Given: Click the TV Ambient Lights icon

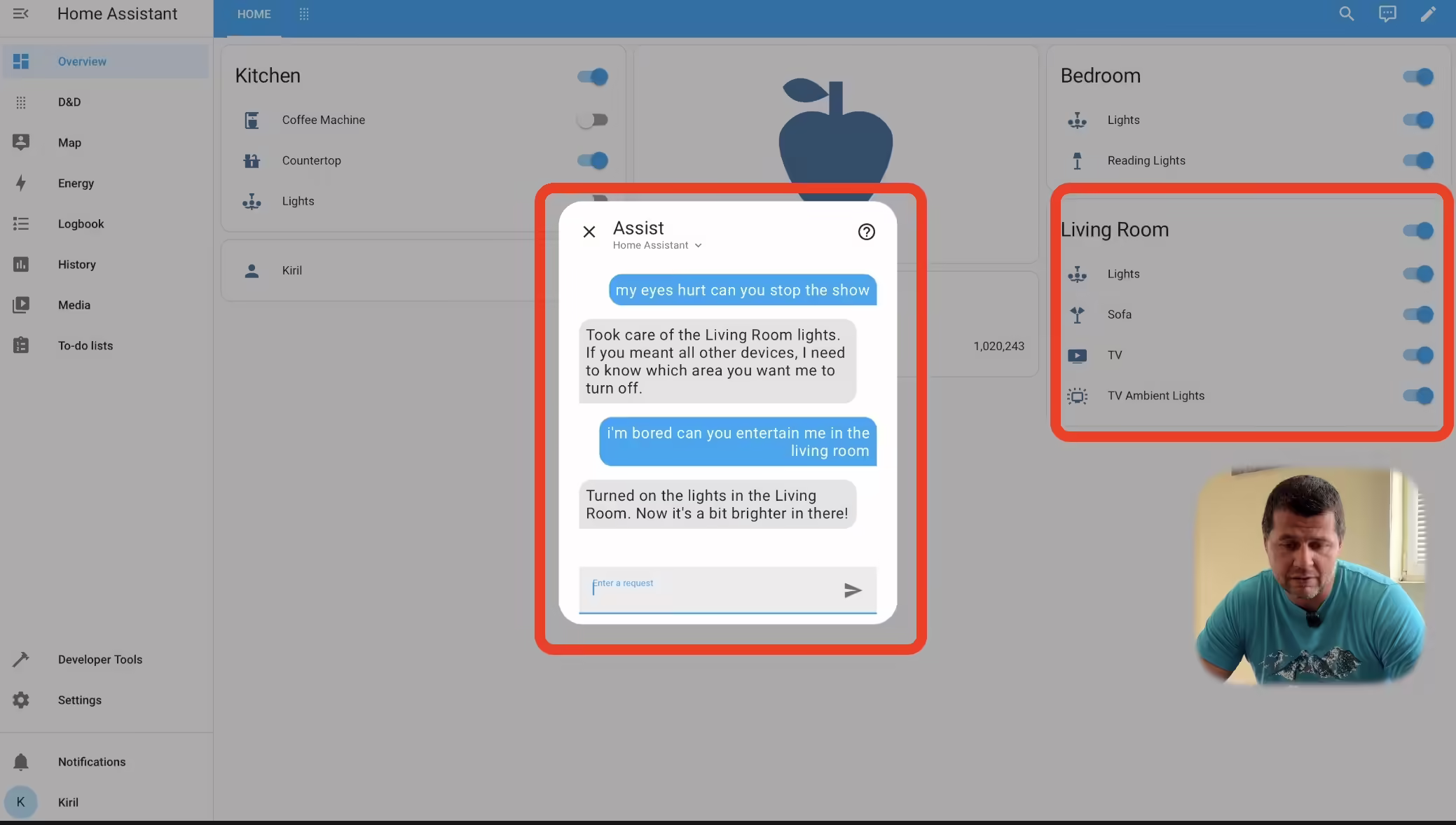Looking at the screenshot, I should pos(1077,396).
